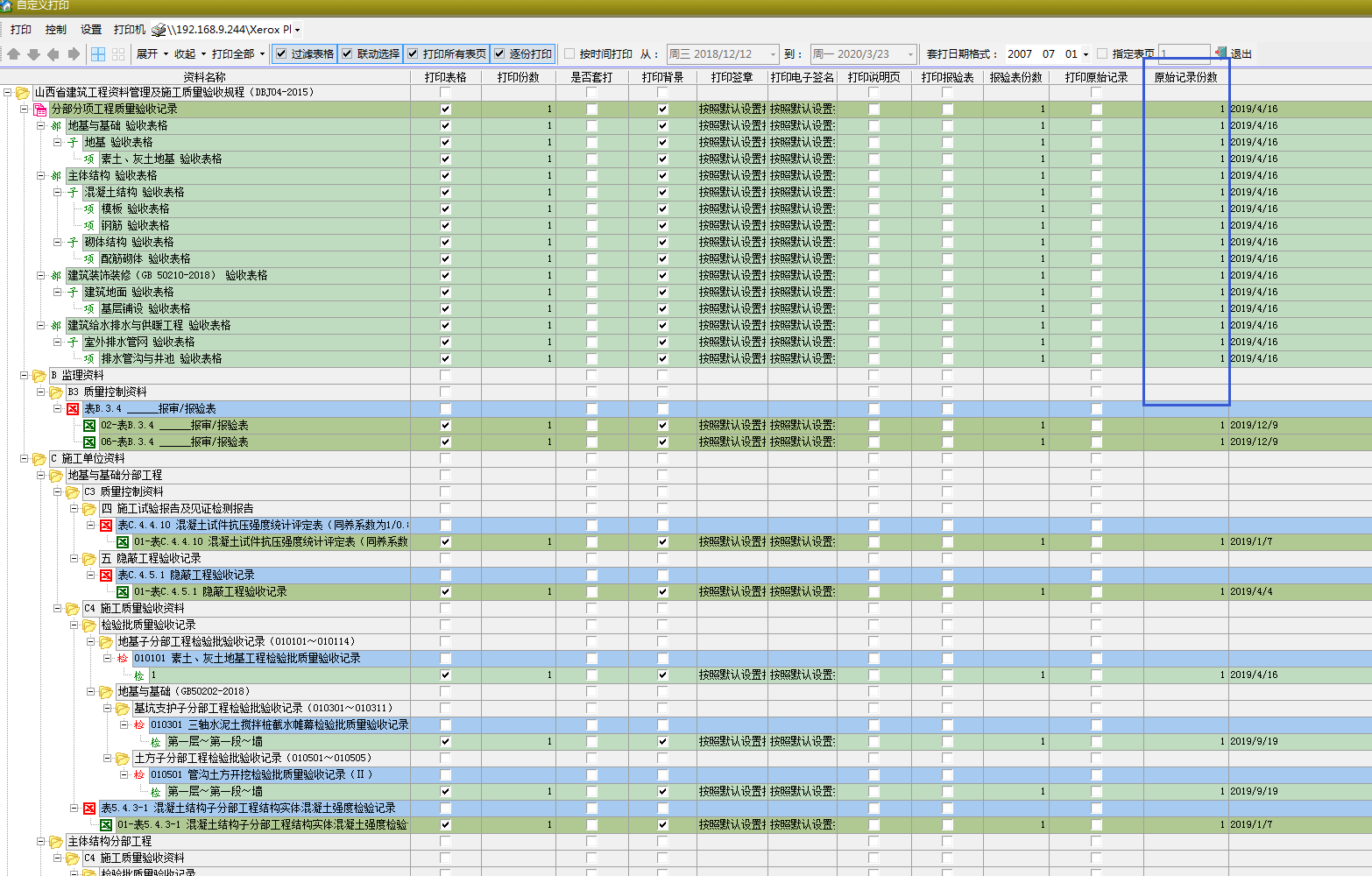The width and height of the screenshot is (1372, 876).
Task: Toggle the 联动选择 checkbox
Action: point(347,54)
